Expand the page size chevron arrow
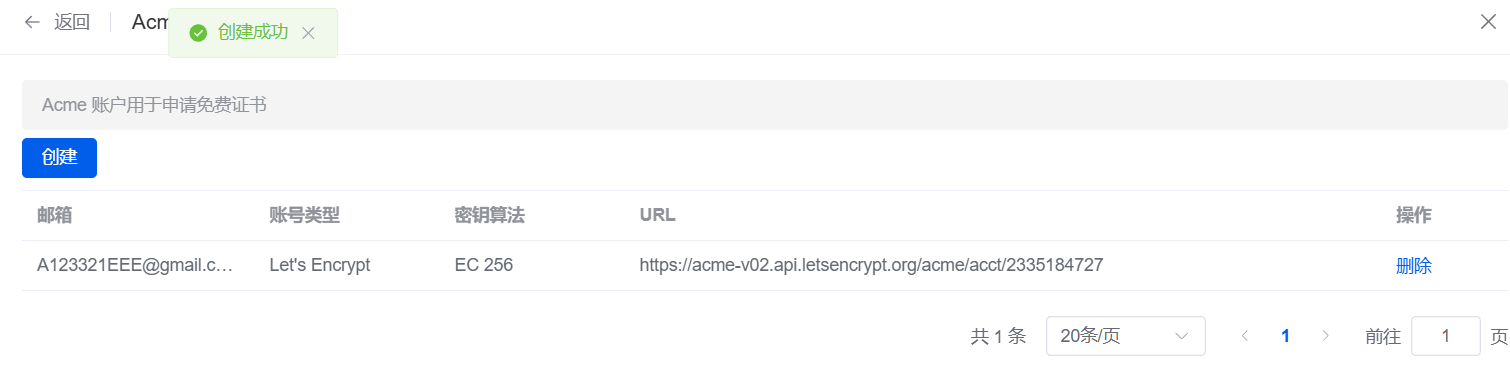 point(1182,336)
